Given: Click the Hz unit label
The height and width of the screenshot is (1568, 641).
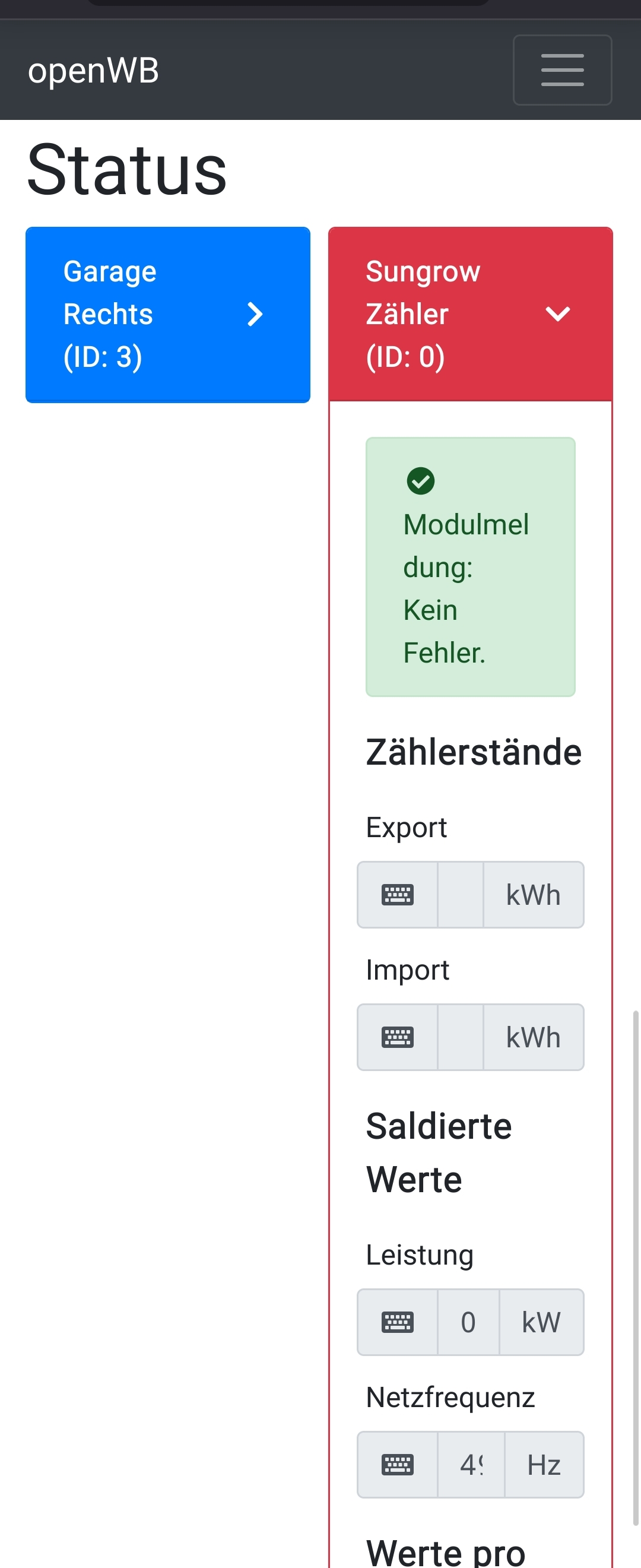Looking at the screenshot, I should tap(544, 1465).
